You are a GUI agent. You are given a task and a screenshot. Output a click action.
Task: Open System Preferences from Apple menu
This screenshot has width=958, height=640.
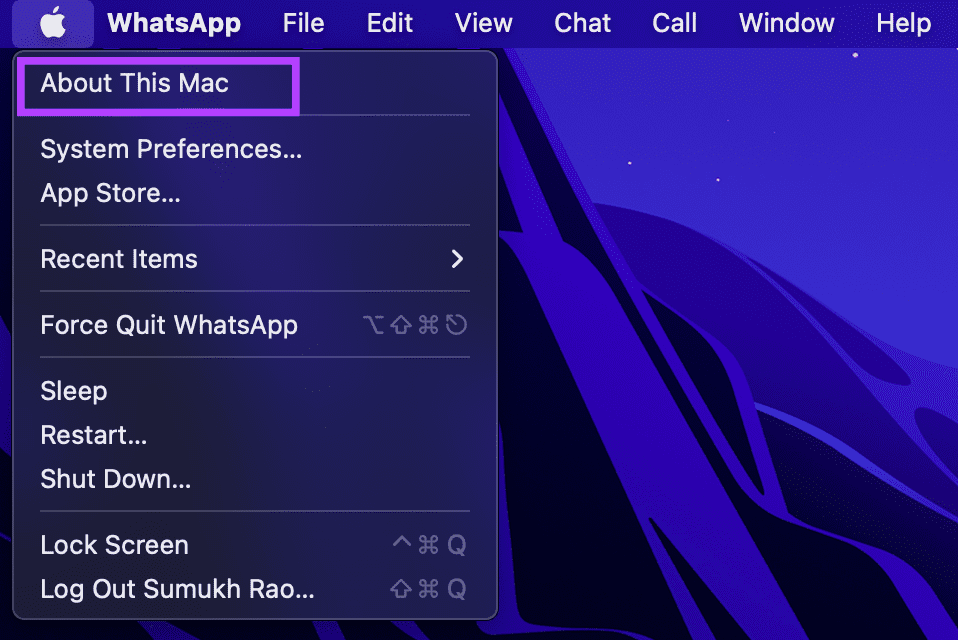[255, 149]
